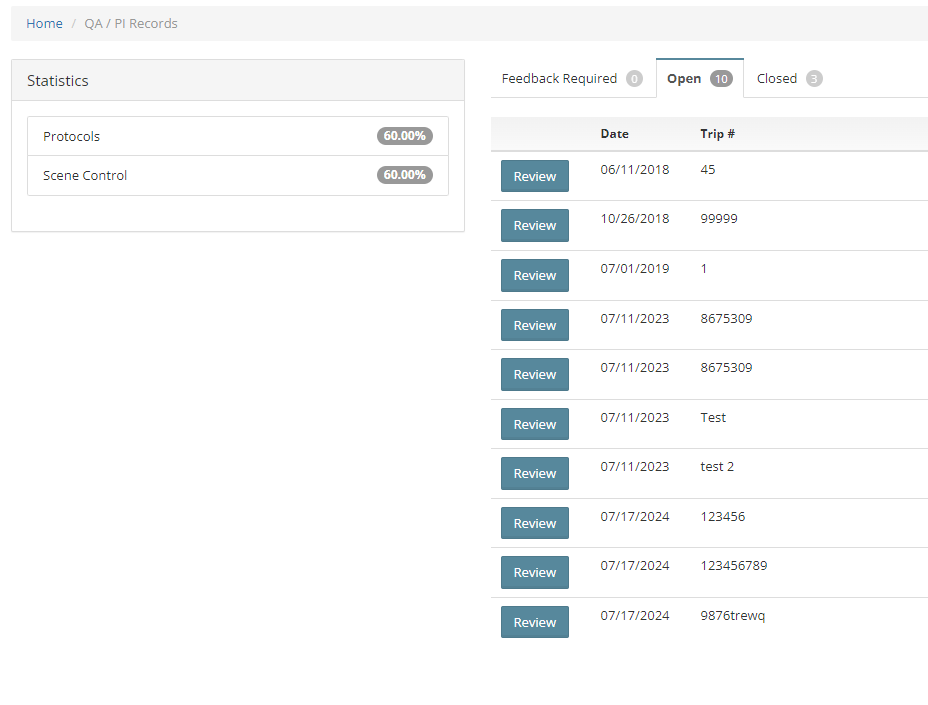Review trip 123456789 record

click(x=534, y=573)
